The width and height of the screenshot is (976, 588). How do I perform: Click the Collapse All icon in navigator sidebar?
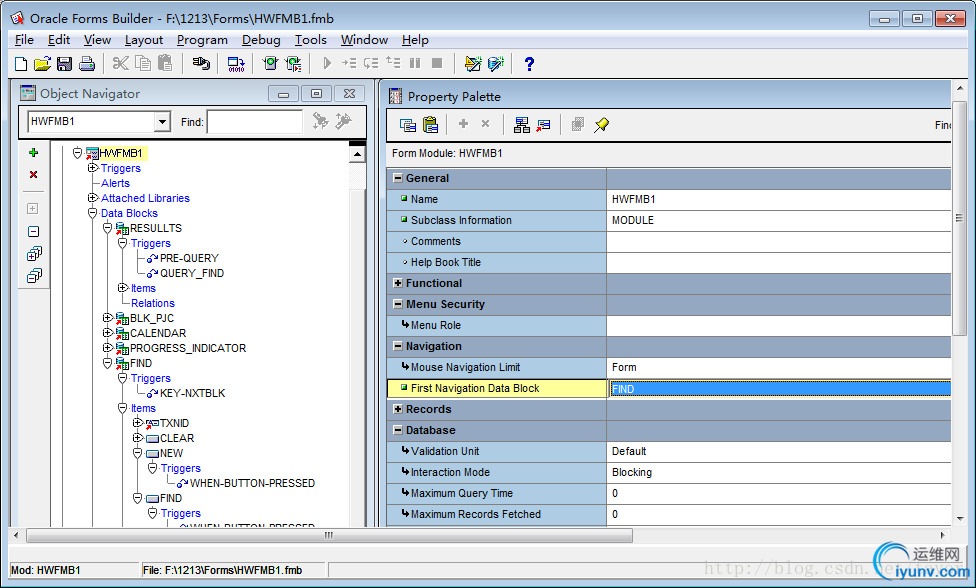click(x=34, y=276)
